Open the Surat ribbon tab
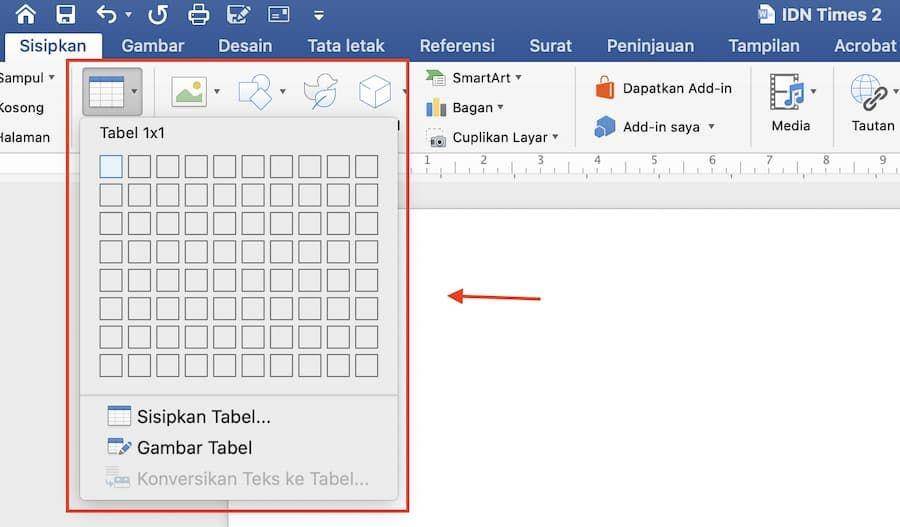This screenshot has height=527, width=900. pyautogui.click(x=550, y=45)
